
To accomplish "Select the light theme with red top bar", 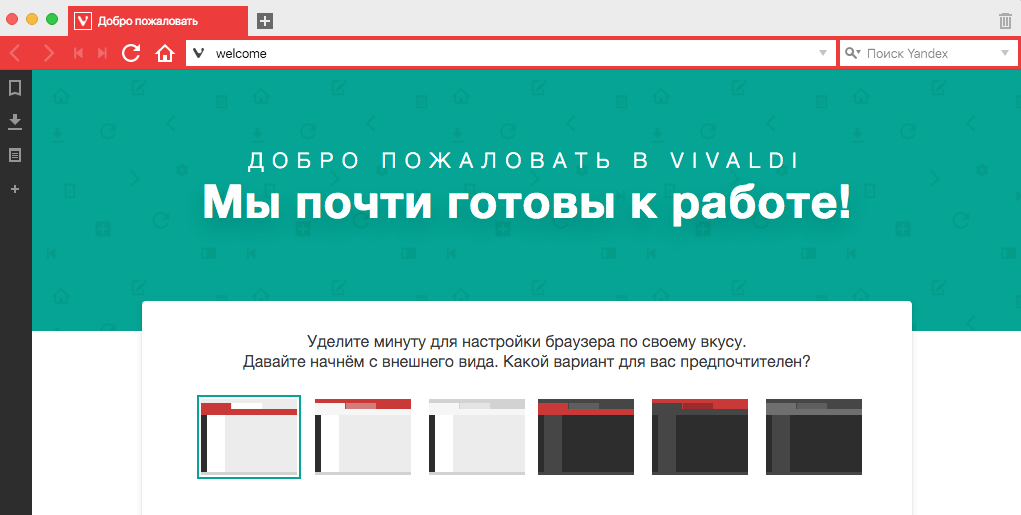I will click(363, 436).
